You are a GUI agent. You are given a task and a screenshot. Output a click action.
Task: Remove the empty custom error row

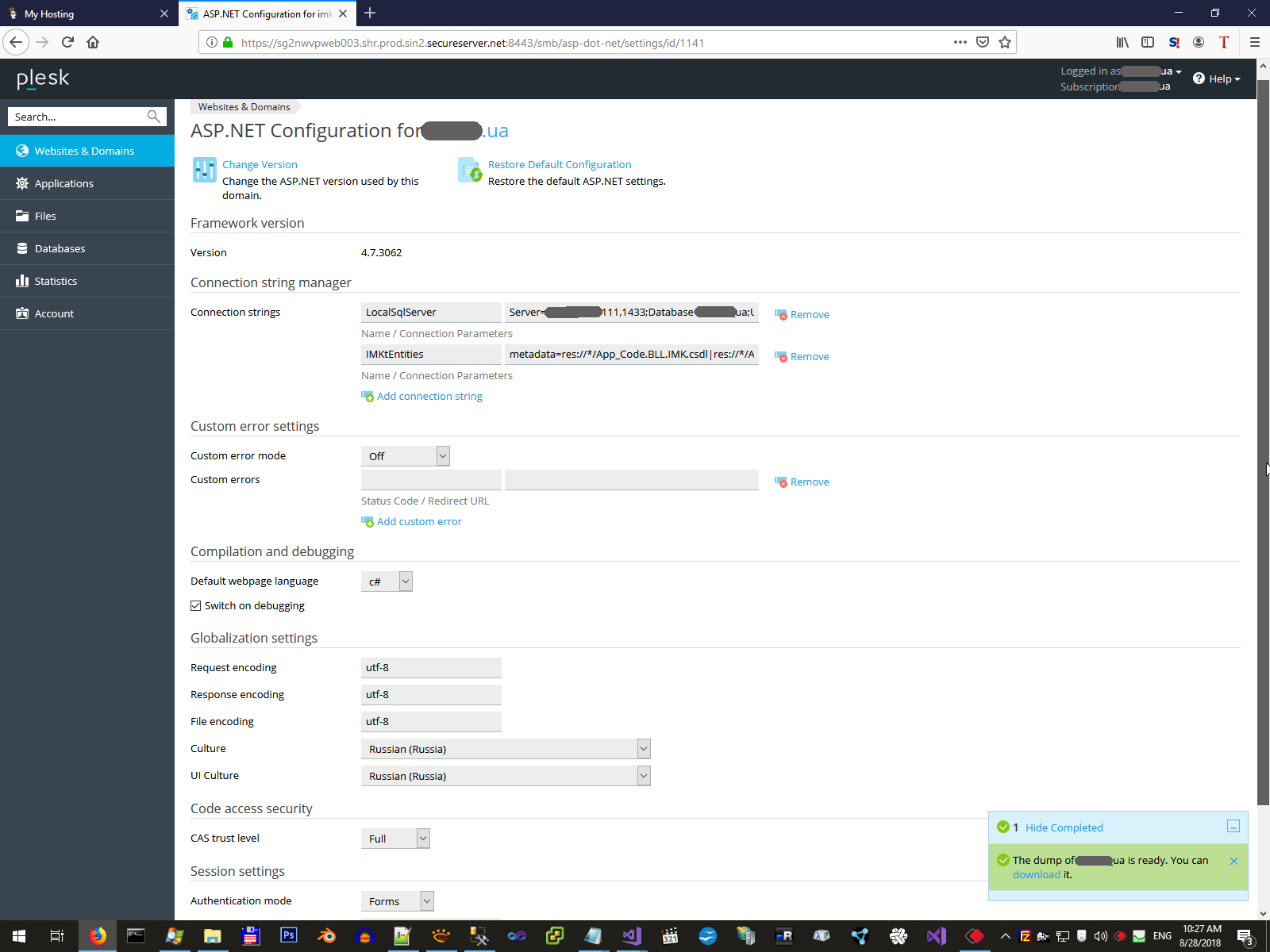(802, 482)
